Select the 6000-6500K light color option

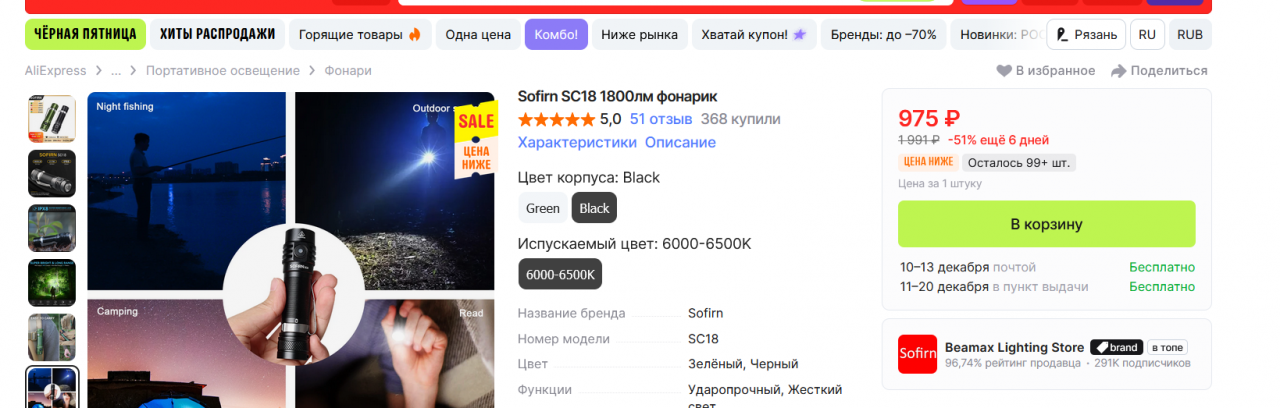pyautogui.click(x=560, y=274)
